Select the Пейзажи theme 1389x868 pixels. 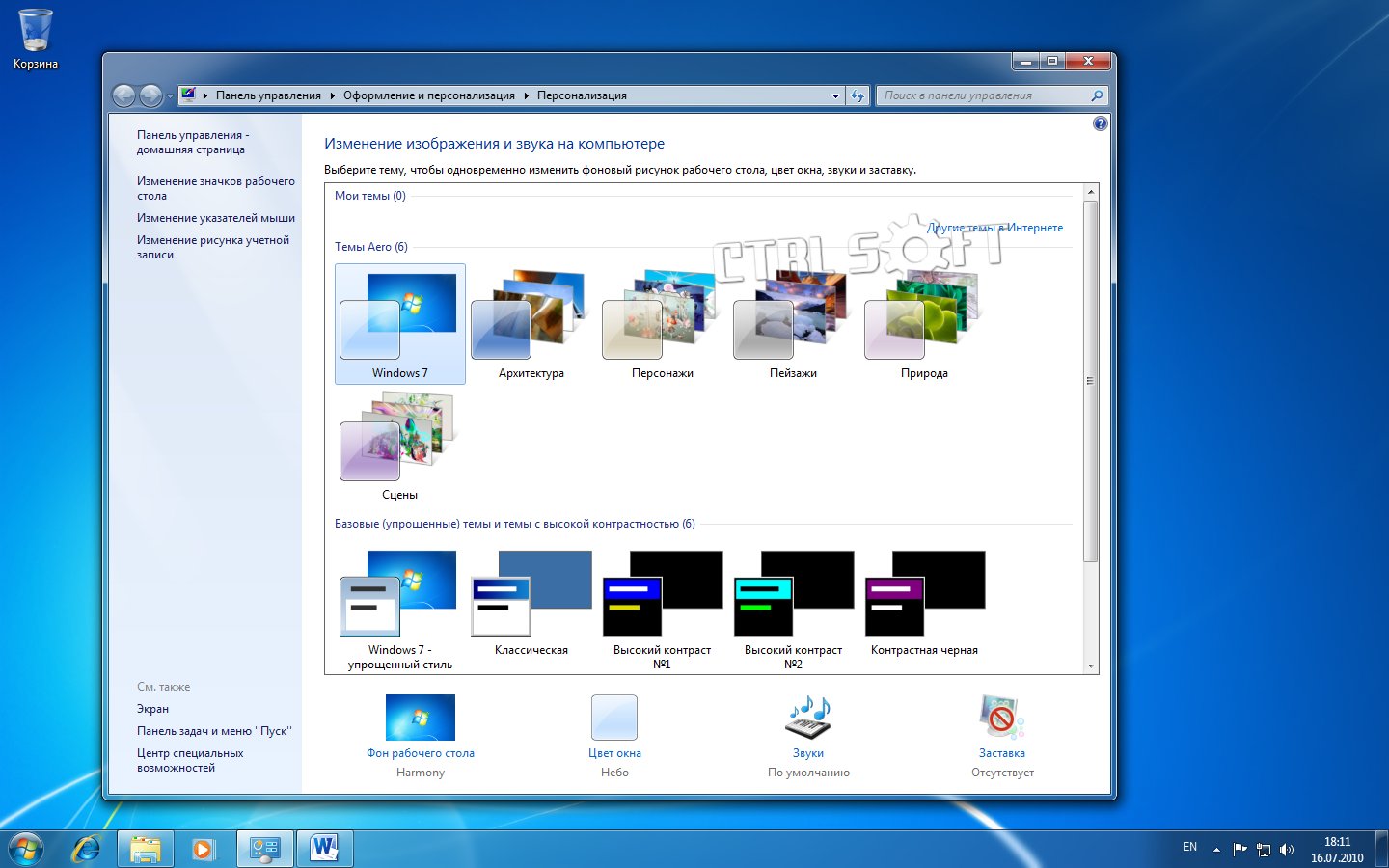pos(793,324)
